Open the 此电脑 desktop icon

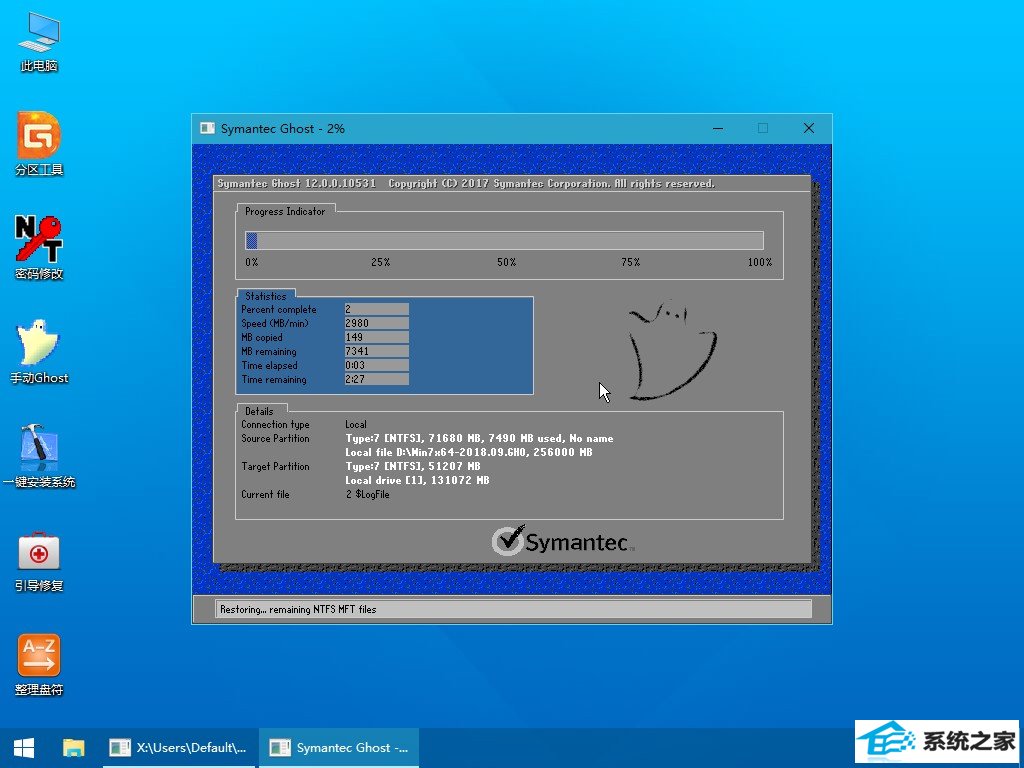[x=39, y=40]
